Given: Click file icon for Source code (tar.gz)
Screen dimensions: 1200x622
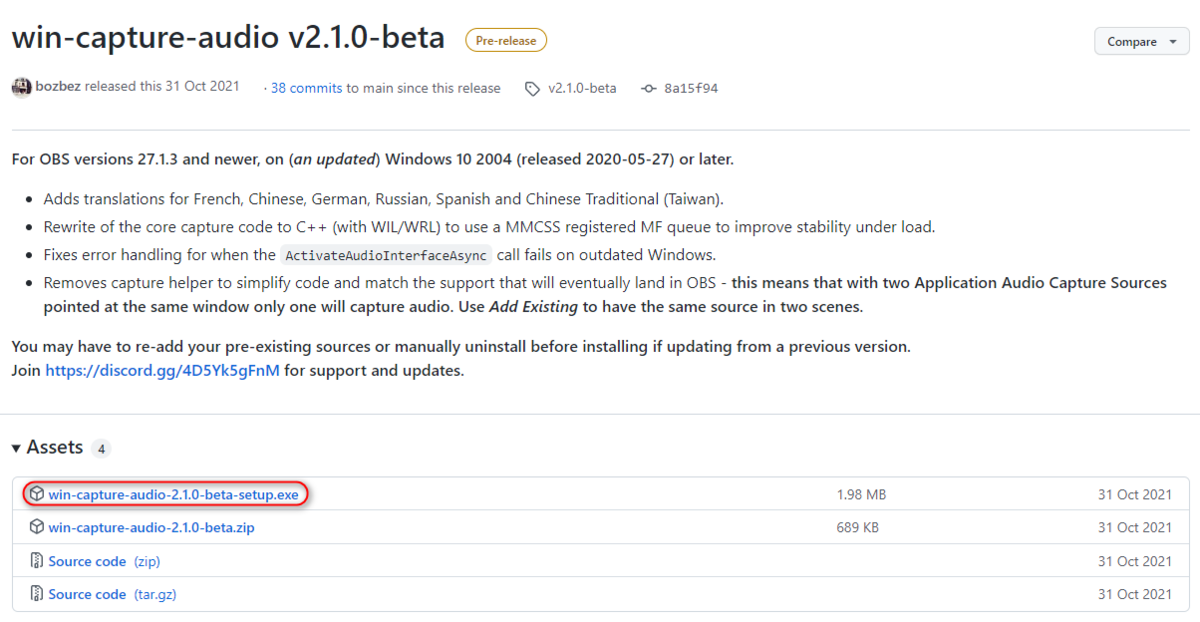Looking at the screenshot, I should (x=36, y=594).
